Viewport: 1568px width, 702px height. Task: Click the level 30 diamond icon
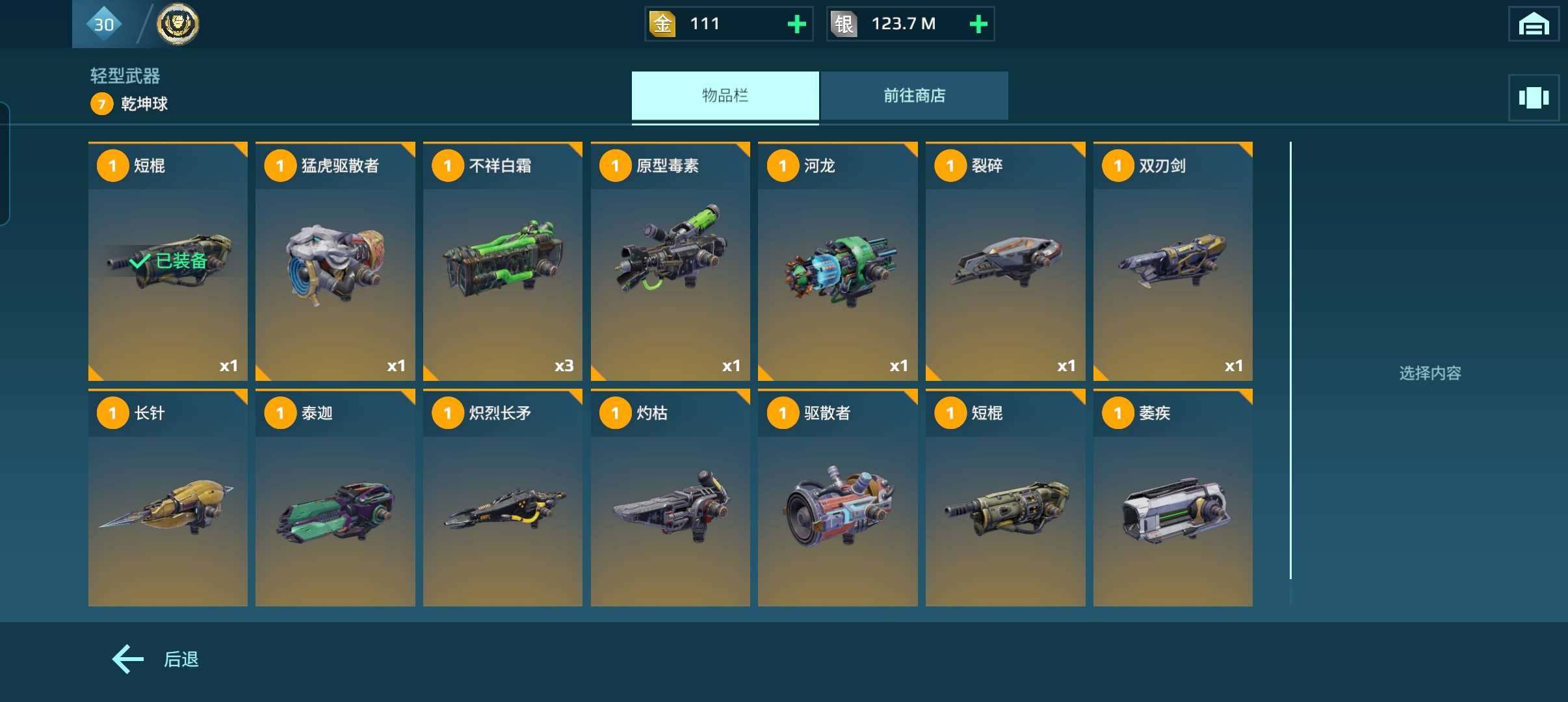click(x=104, y=25)
